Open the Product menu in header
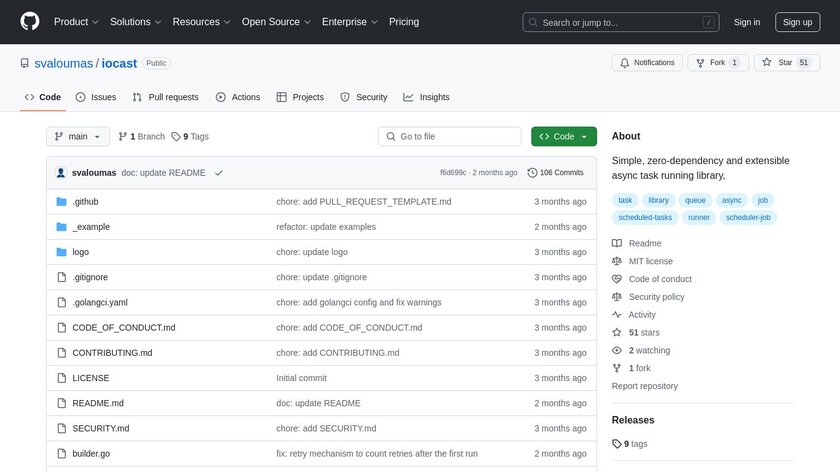 [x=76, y=22]
